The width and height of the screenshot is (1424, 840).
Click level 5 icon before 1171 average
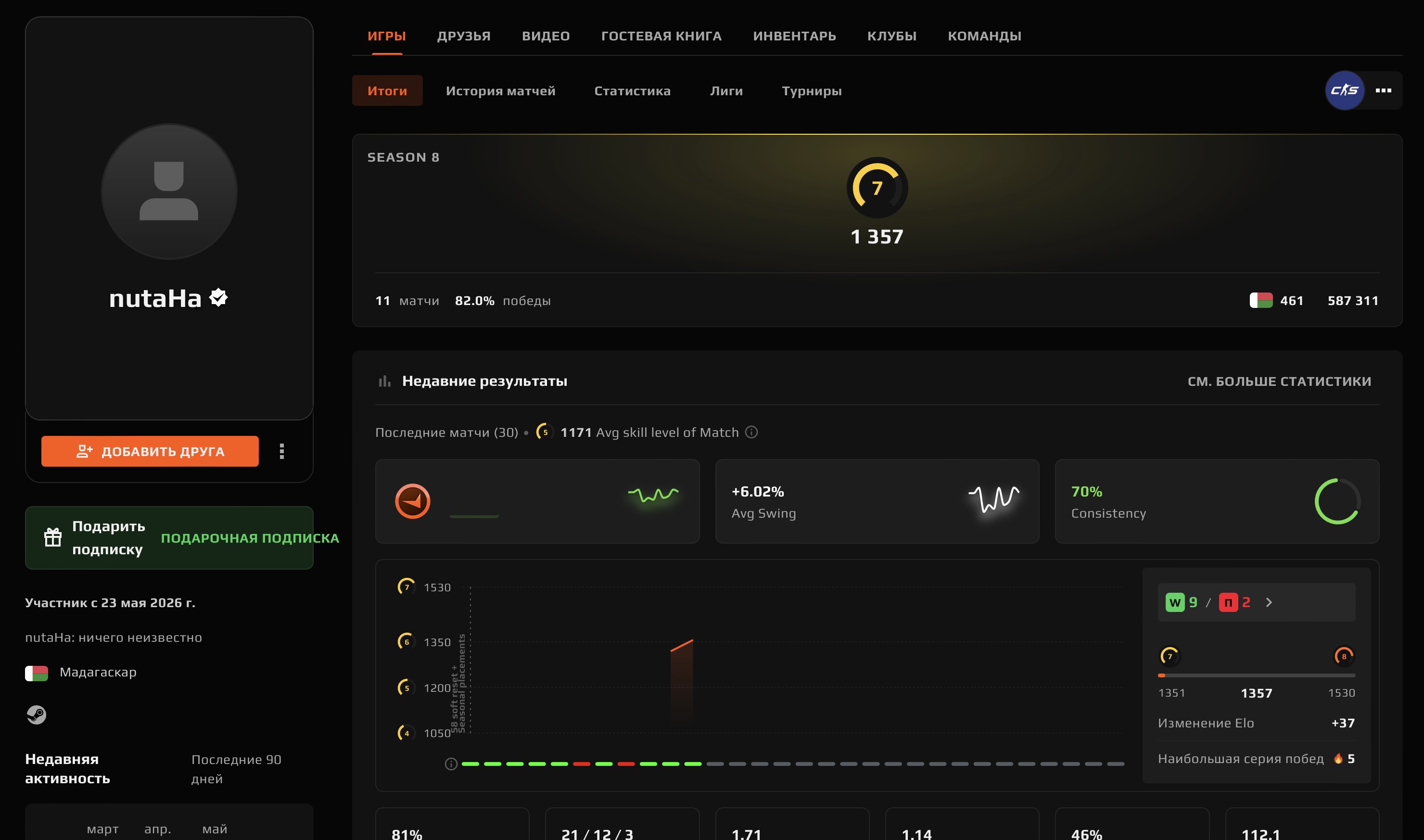point(545,432)
